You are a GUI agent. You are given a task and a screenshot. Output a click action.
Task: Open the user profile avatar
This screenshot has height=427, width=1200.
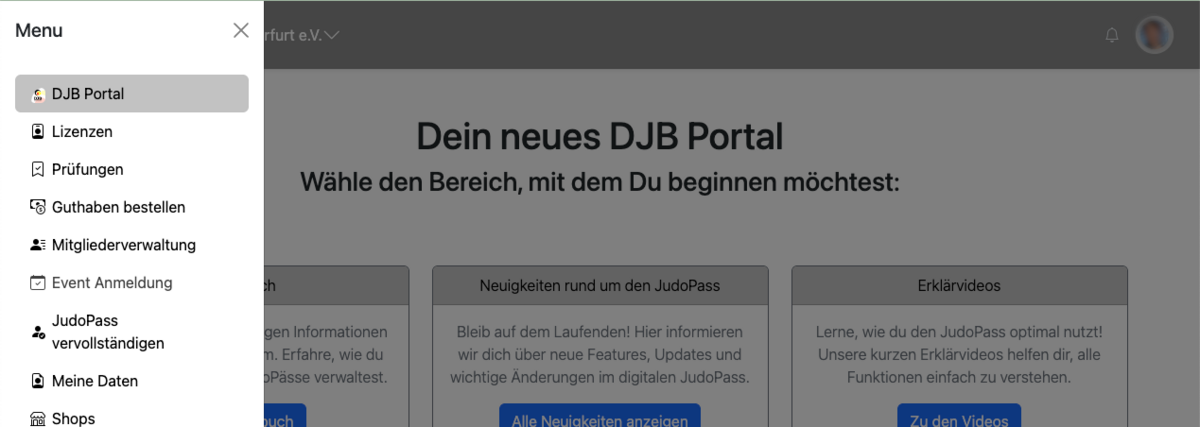pos(1154,35)
